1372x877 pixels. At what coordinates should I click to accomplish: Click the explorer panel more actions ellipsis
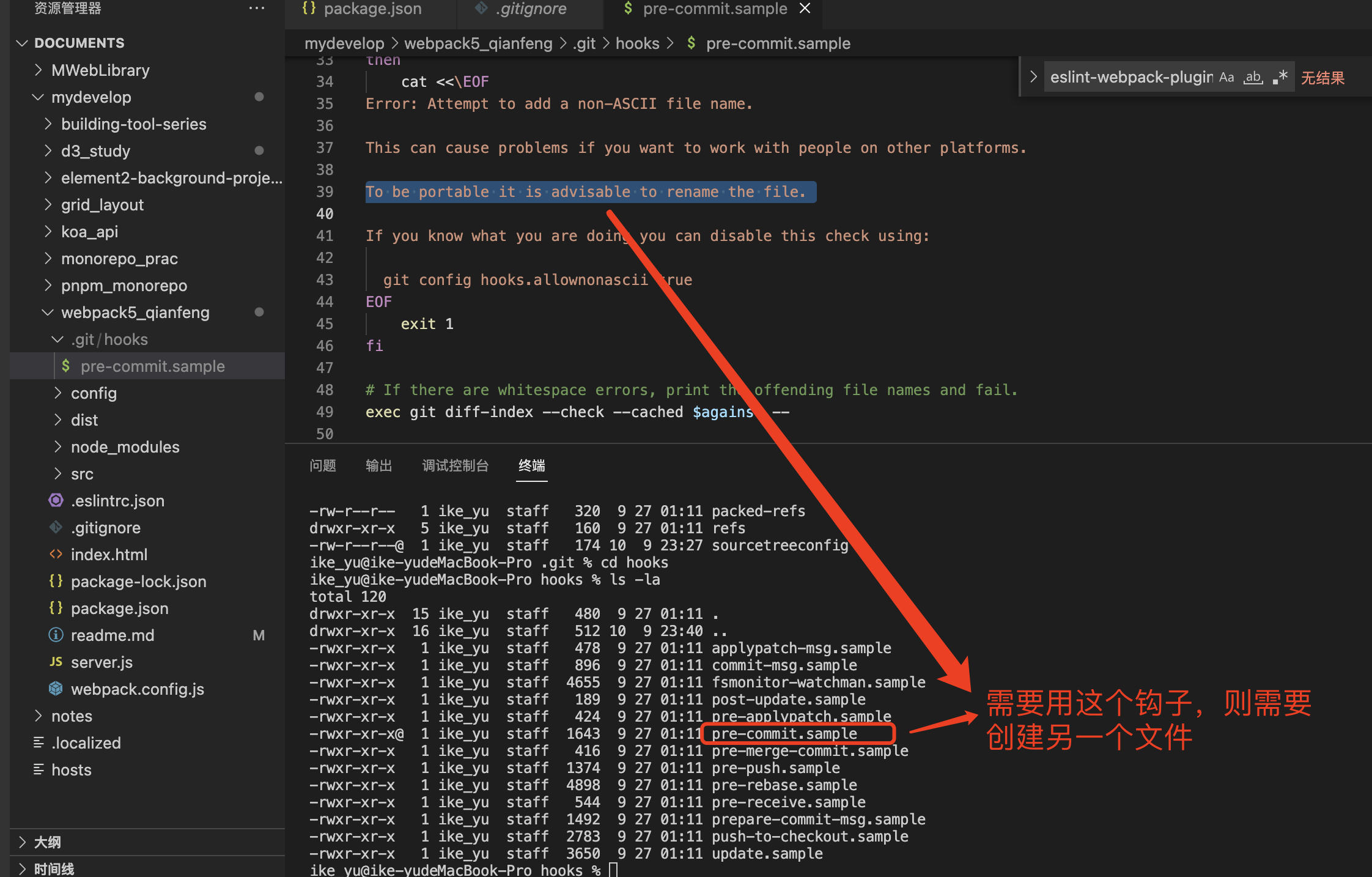257,9
